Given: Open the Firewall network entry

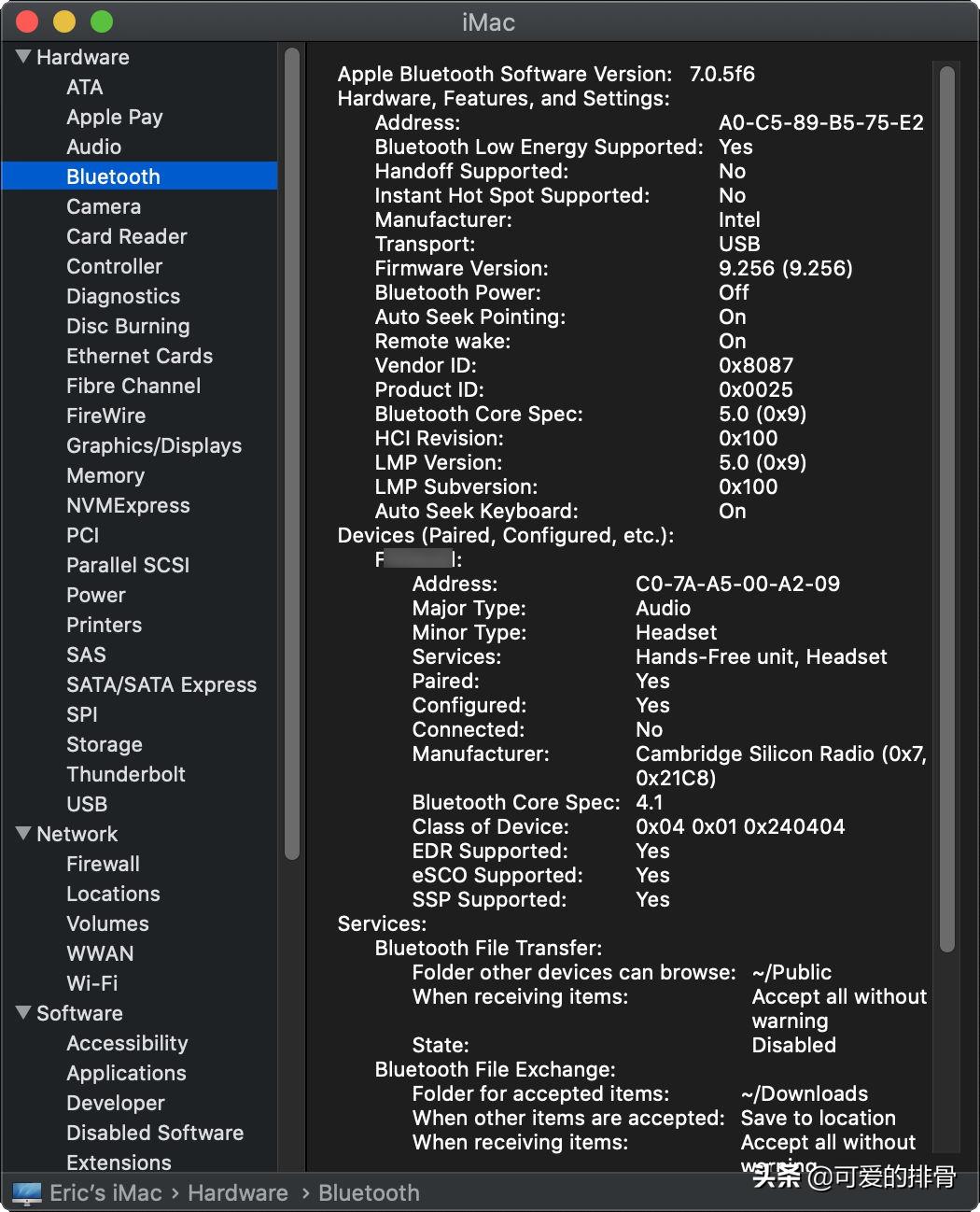Looking at the screenshot, I should (x=103, y=864).
